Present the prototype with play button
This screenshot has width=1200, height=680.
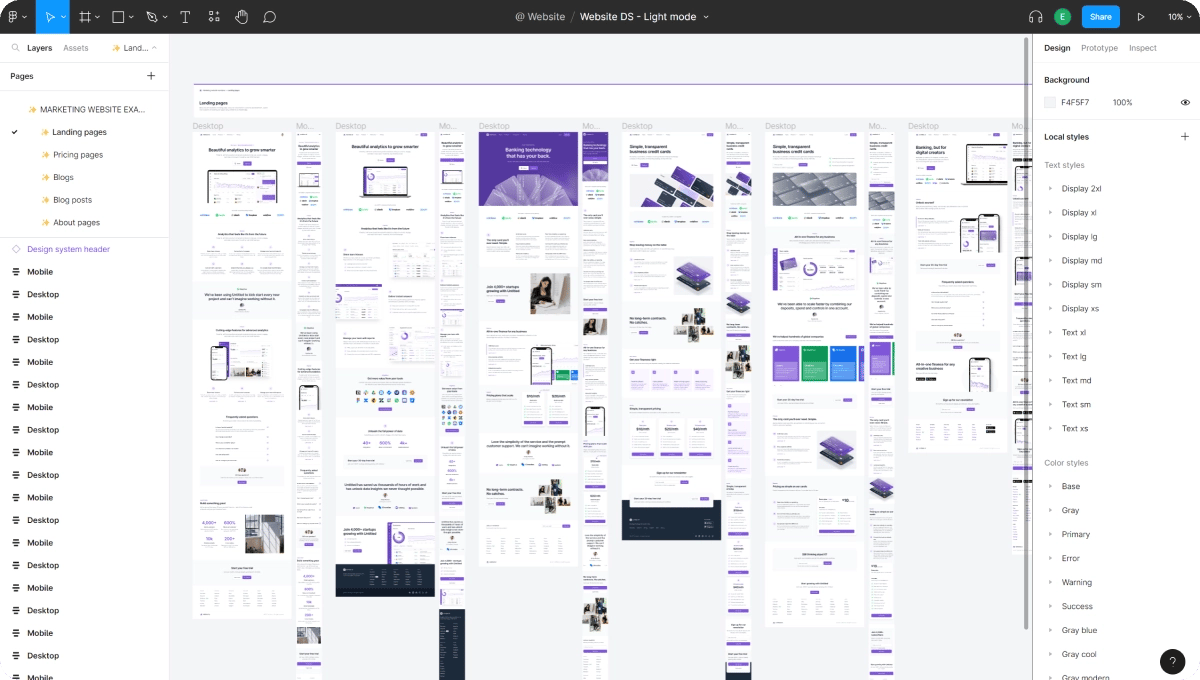coord(1141,17)
